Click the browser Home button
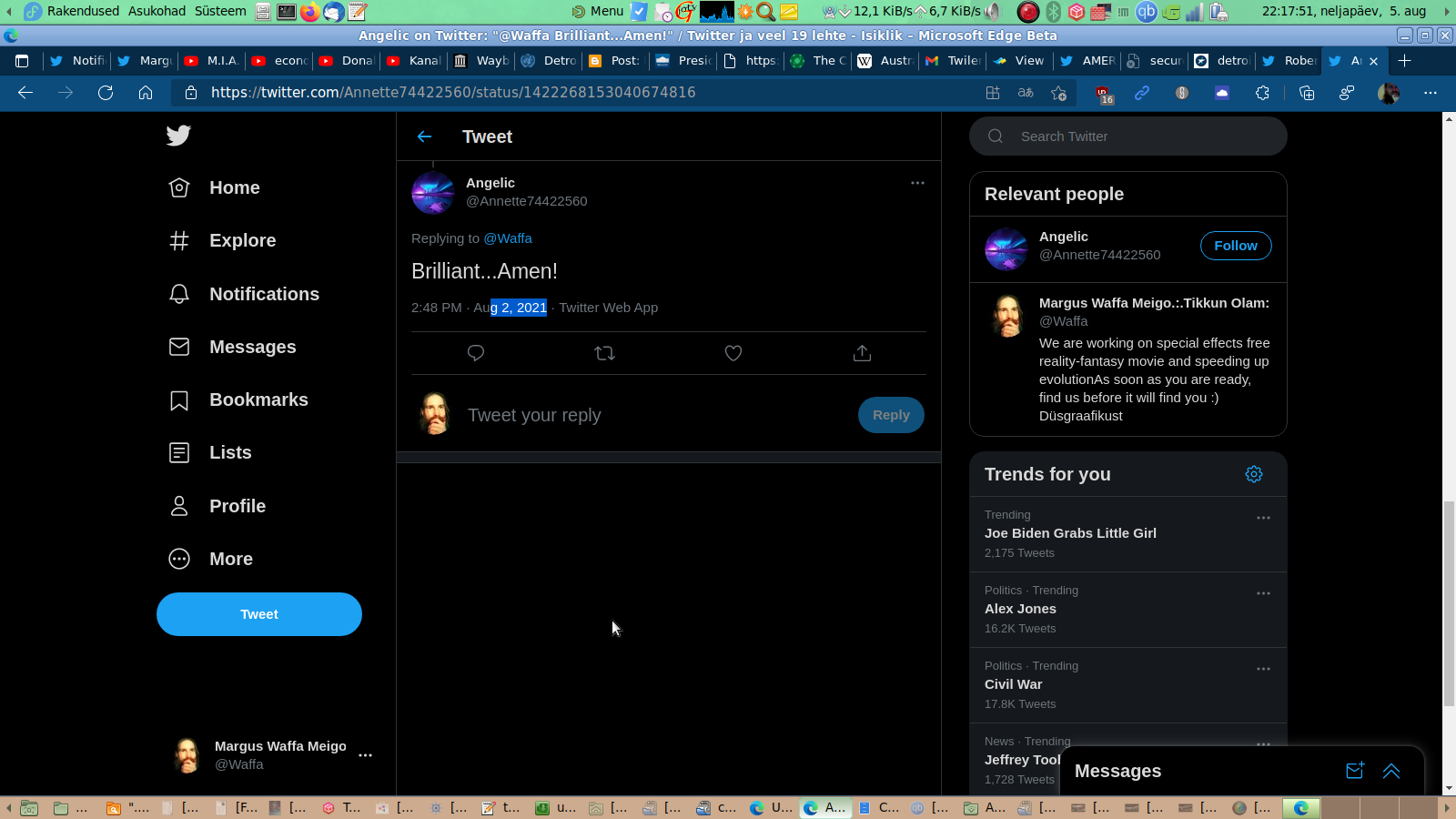1456x819 pixels. coord(146,93)
